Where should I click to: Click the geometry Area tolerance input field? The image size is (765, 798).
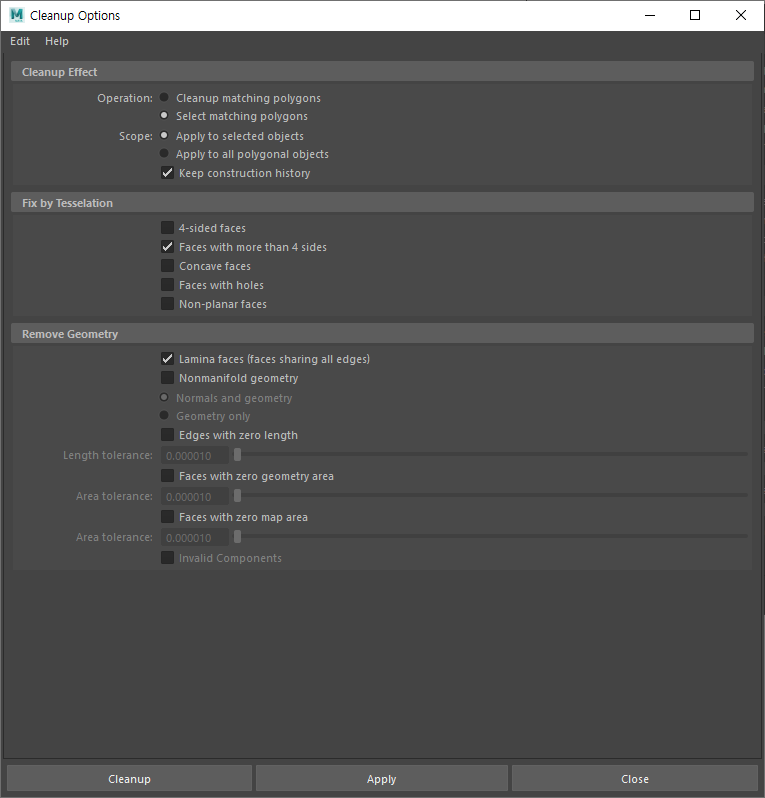click(194, 496)
